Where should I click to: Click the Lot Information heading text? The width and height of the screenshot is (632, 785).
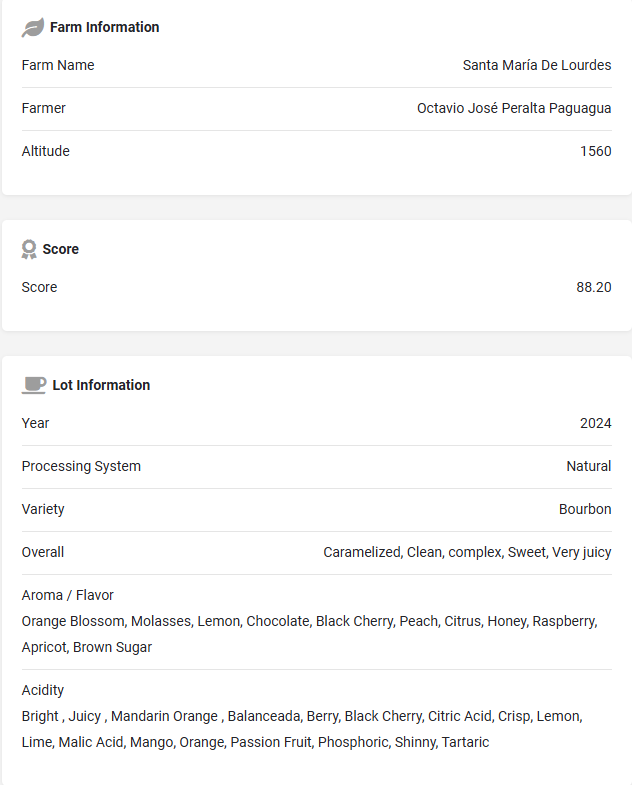point(101,385)
